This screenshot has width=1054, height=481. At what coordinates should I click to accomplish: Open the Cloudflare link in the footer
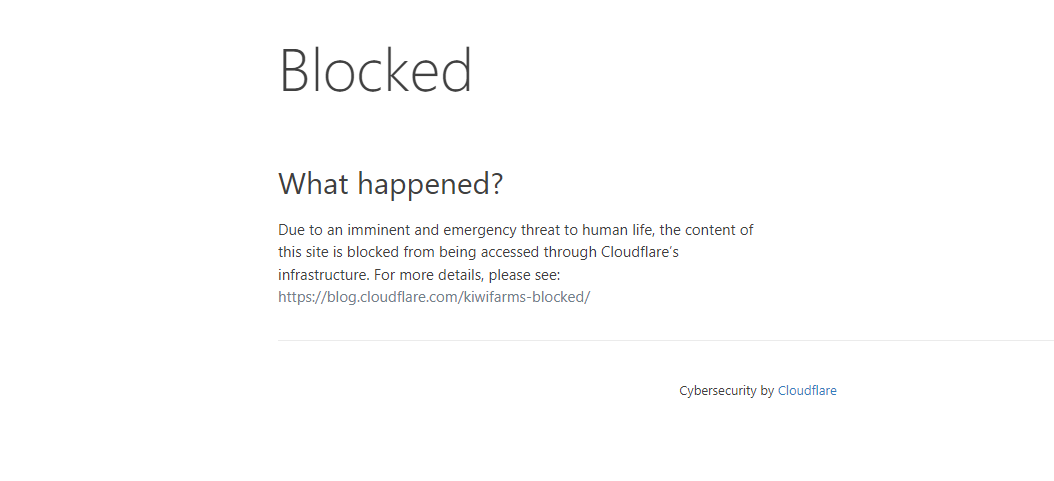(x=806, y=391)
